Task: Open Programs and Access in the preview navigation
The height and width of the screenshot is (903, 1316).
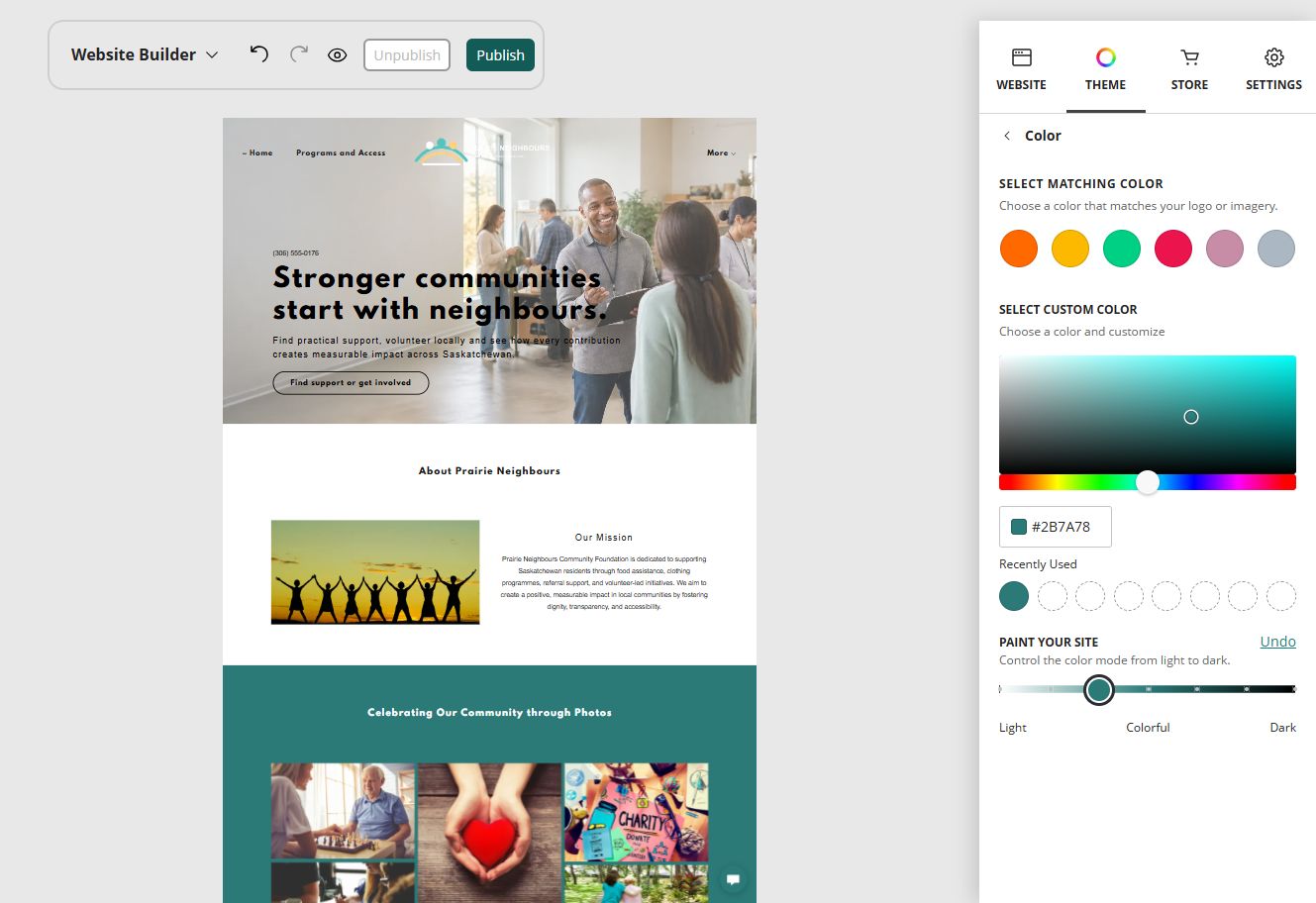Action: tap(341, 152)
